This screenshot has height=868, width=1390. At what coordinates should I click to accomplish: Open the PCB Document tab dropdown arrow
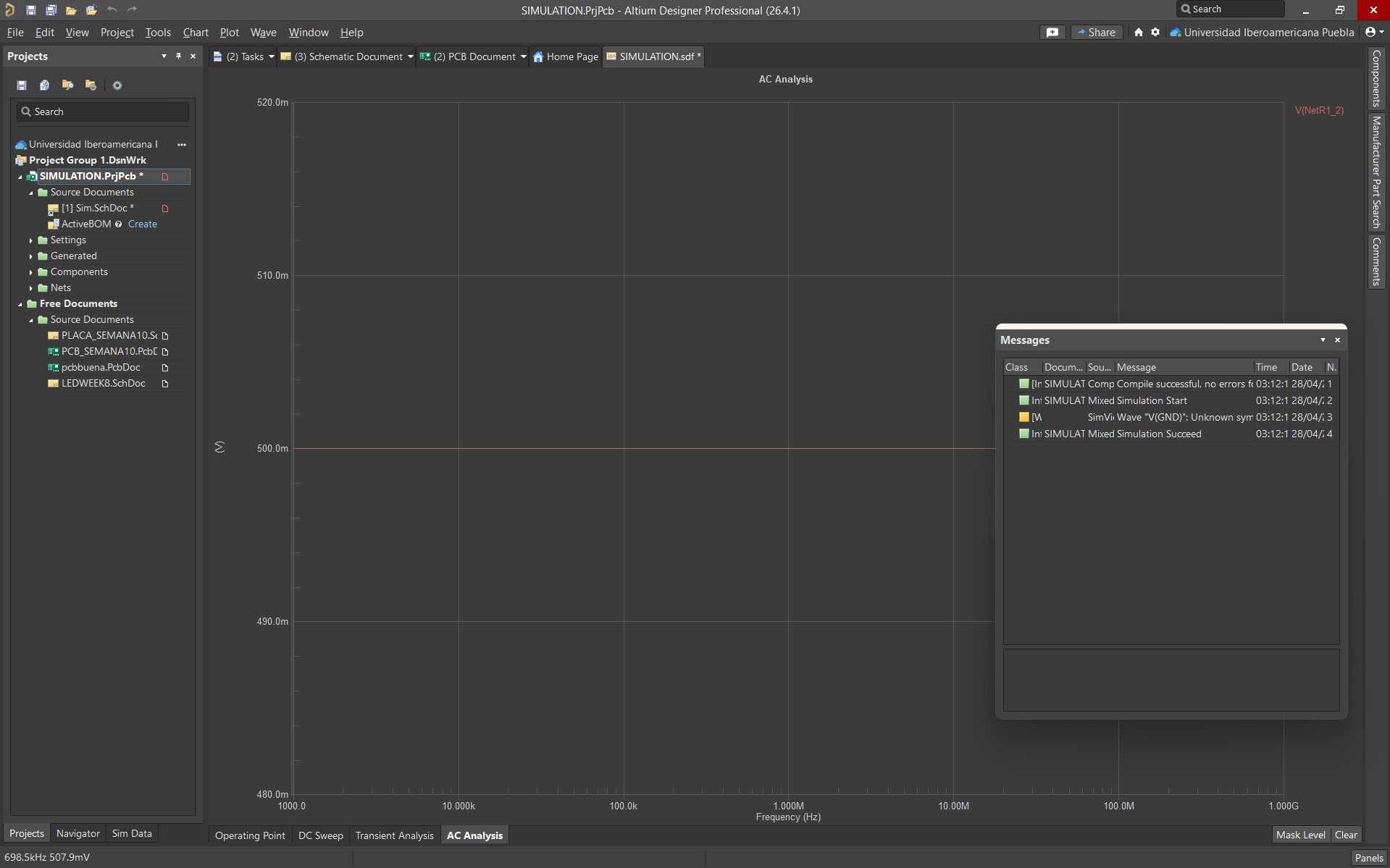tap(523, 56)
